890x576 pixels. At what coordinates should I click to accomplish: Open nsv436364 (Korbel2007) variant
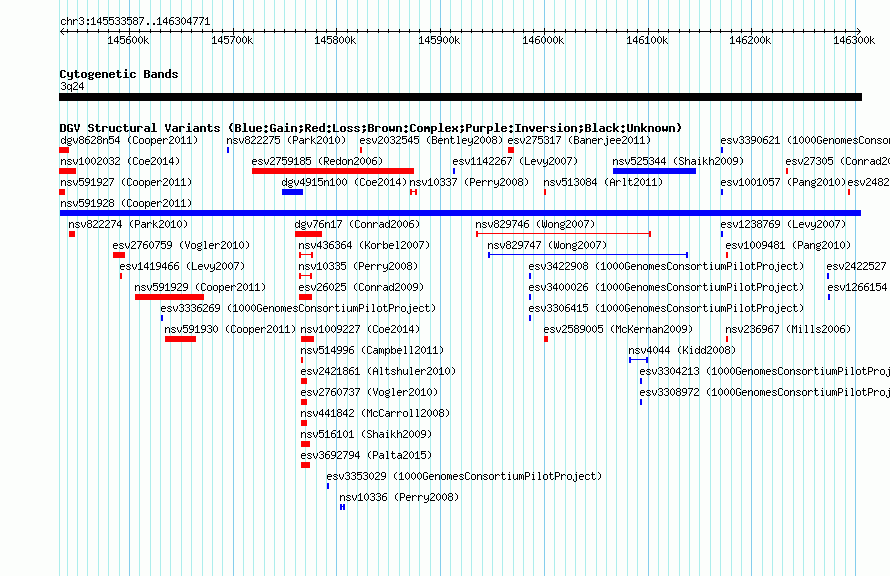[364, 245]
